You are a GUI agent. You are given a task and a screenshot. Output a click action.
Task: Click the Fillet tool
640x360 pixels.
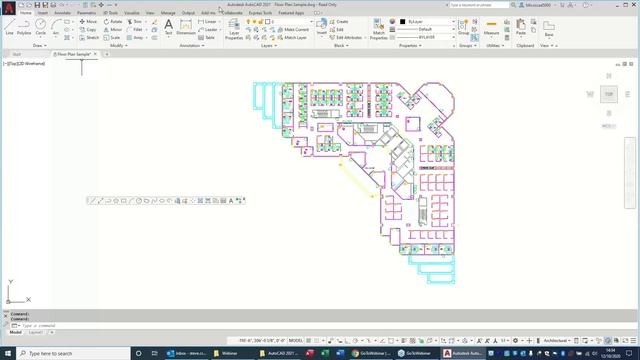[135, 29]
